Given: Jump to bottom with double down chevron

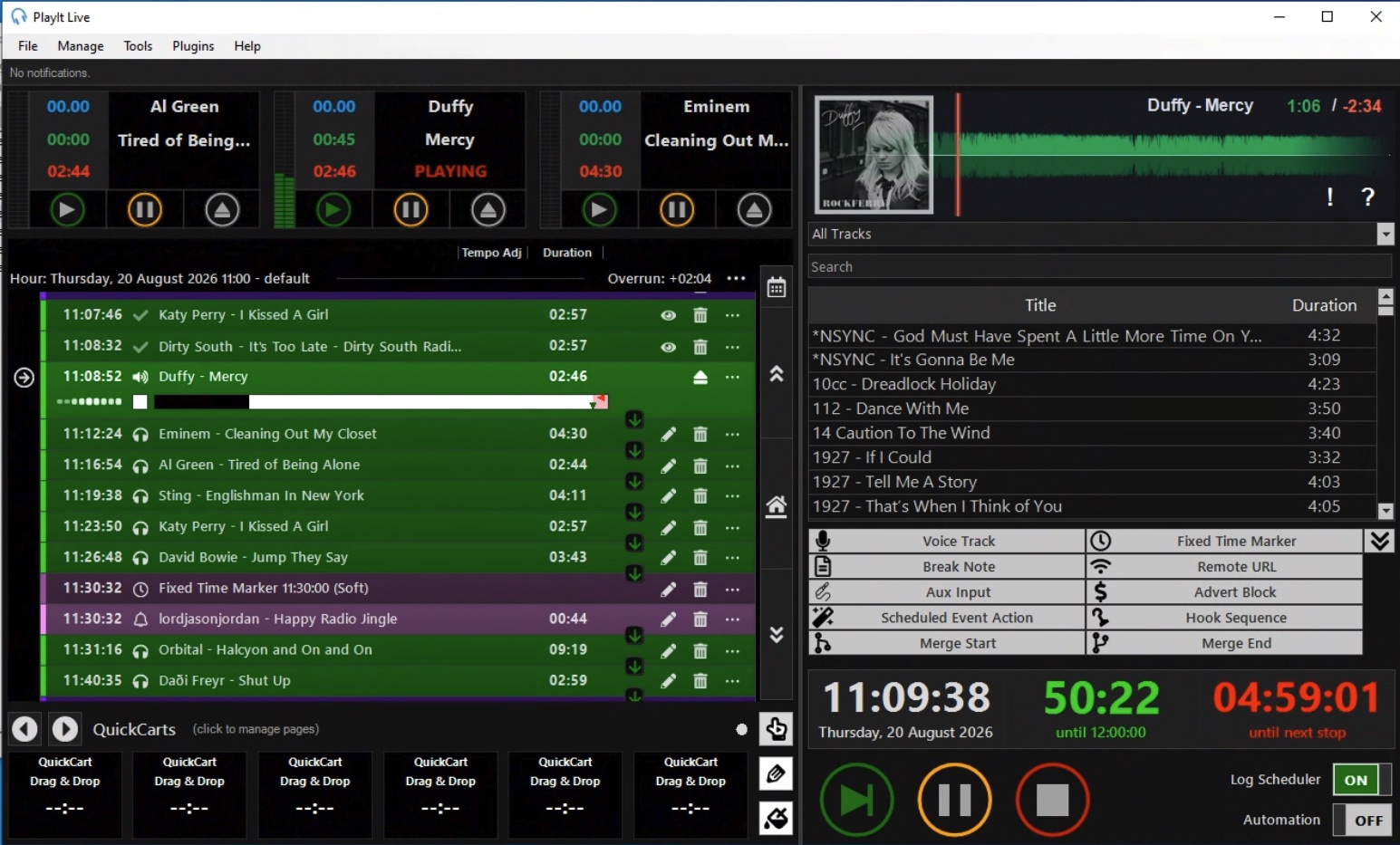Looking at the screenshot, I should 777,635.
